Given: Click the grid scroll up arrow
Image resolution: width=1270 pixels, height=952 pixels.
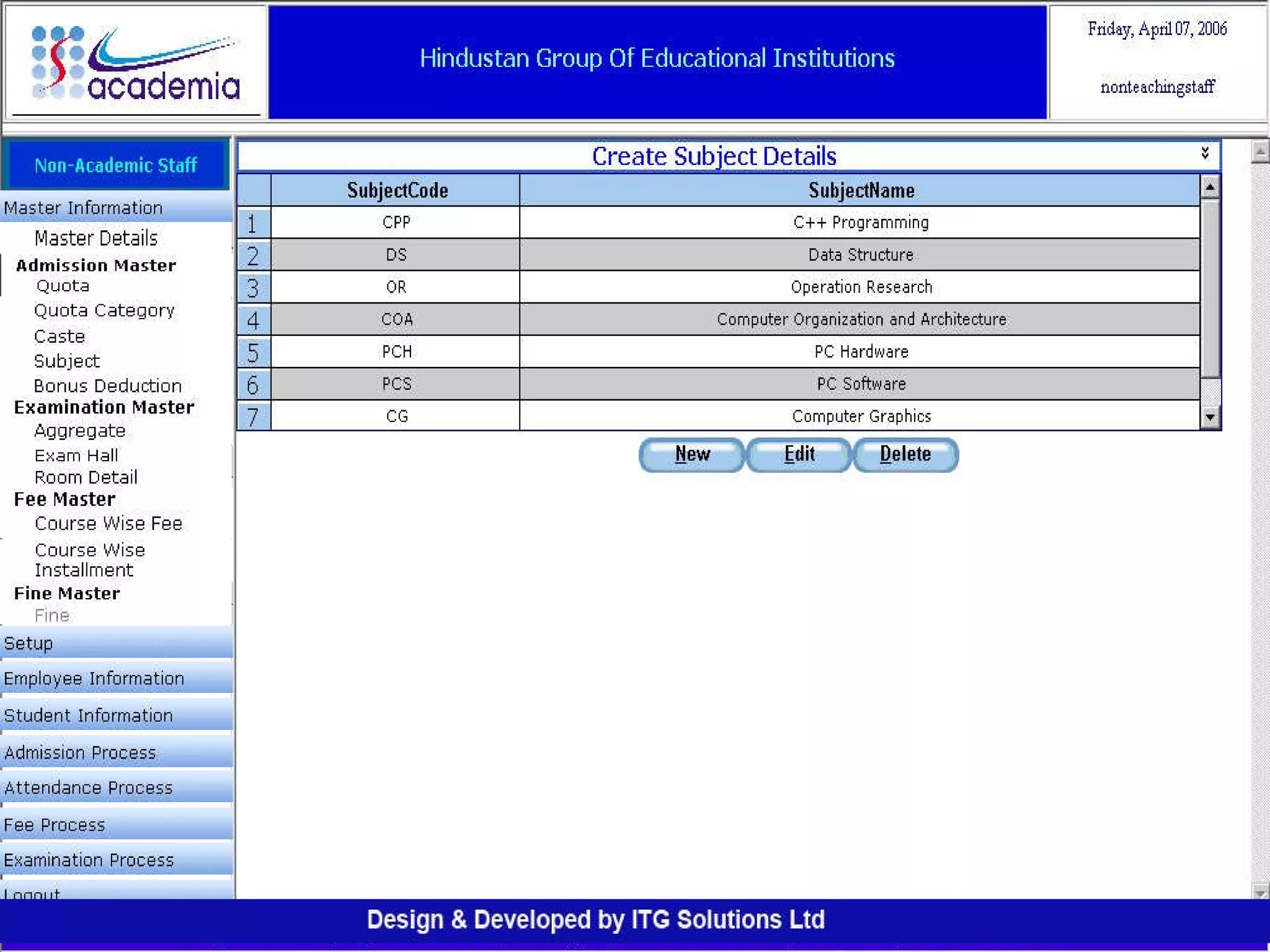Looking at the screenshot, I should tap(1209, 187).
